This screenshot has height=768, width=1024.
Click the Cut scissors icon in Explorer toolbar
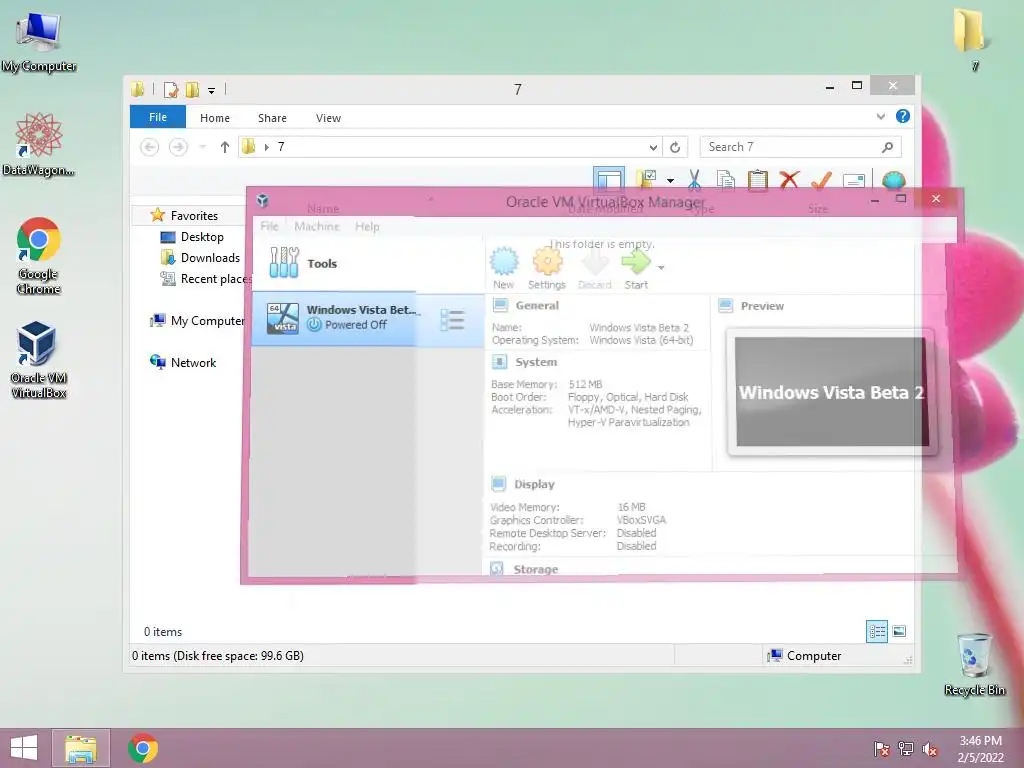coord(694,180)
